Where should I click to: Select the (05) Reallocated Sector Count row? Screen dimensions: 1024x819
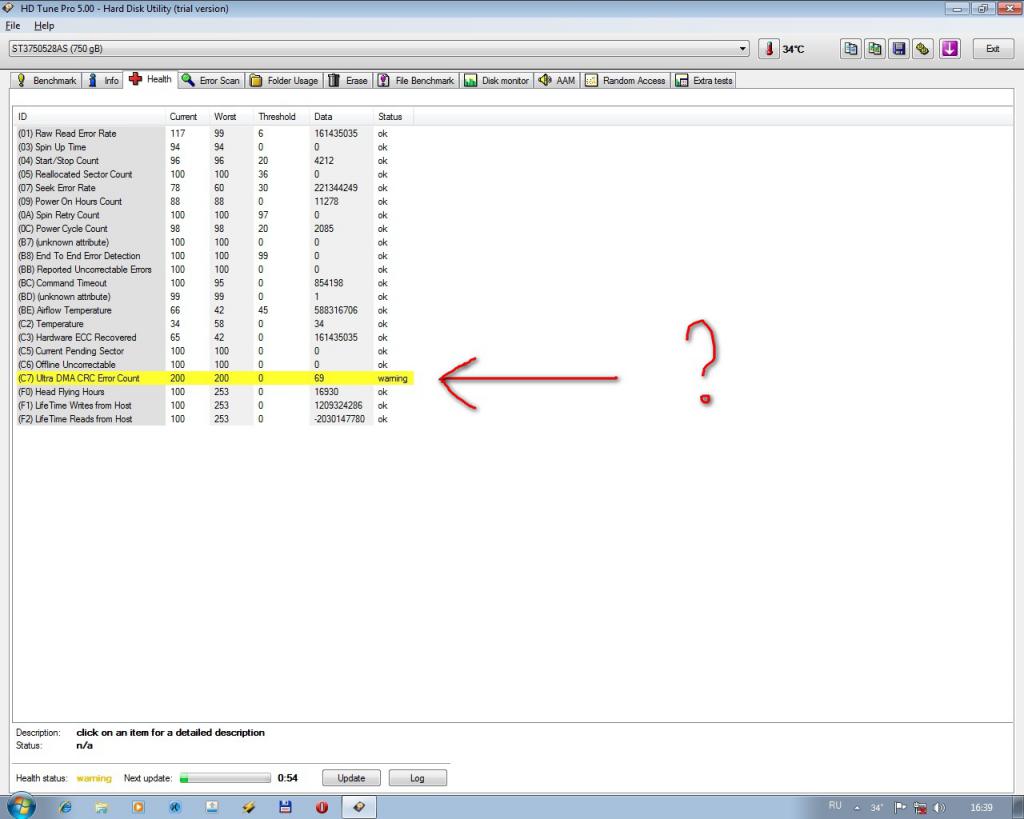[x=216, y=174]
